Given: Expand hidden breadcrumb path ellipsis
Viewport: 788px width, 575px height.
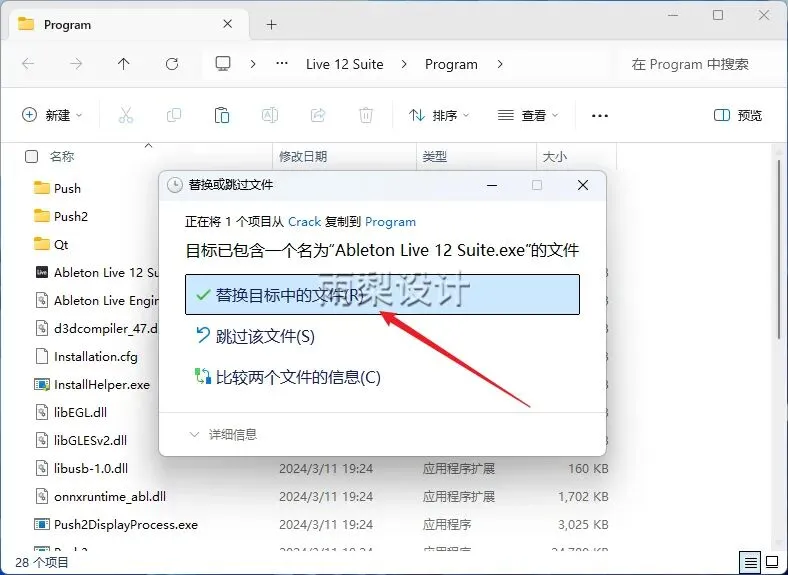Looking at the screenshot, I should tap(282, 63).
